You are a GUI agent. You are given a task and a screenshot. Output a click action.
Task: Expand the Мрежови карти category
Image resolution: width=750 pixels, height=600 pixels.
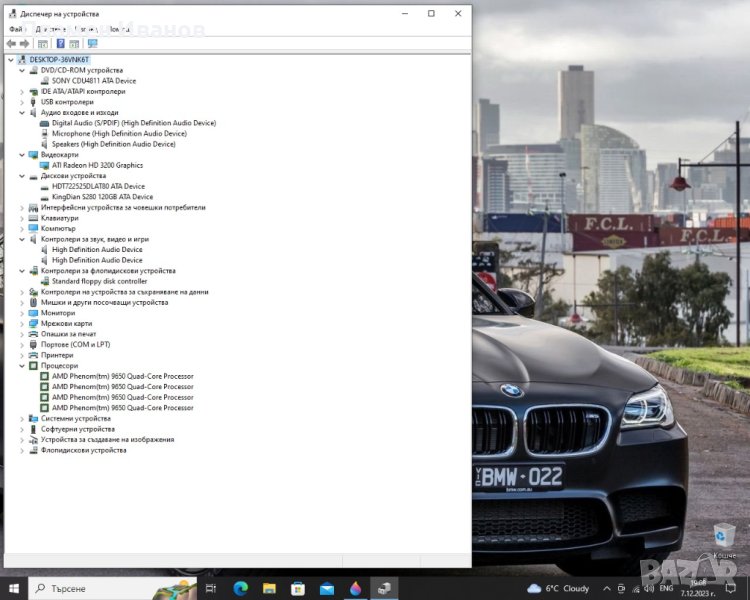click(x=22, y=324)
